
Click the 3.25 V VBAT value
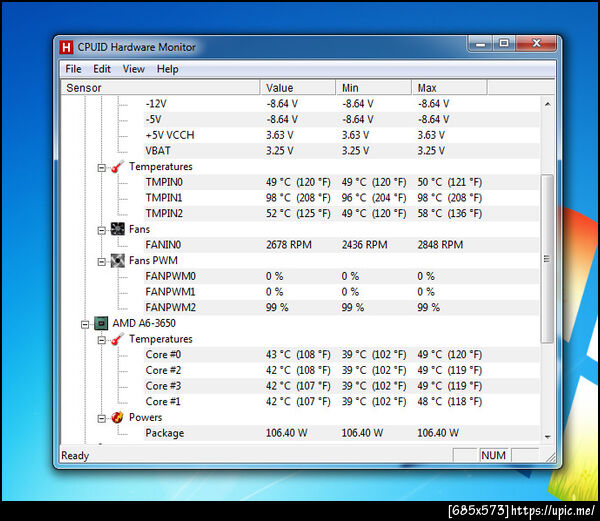tap(280, 151)
